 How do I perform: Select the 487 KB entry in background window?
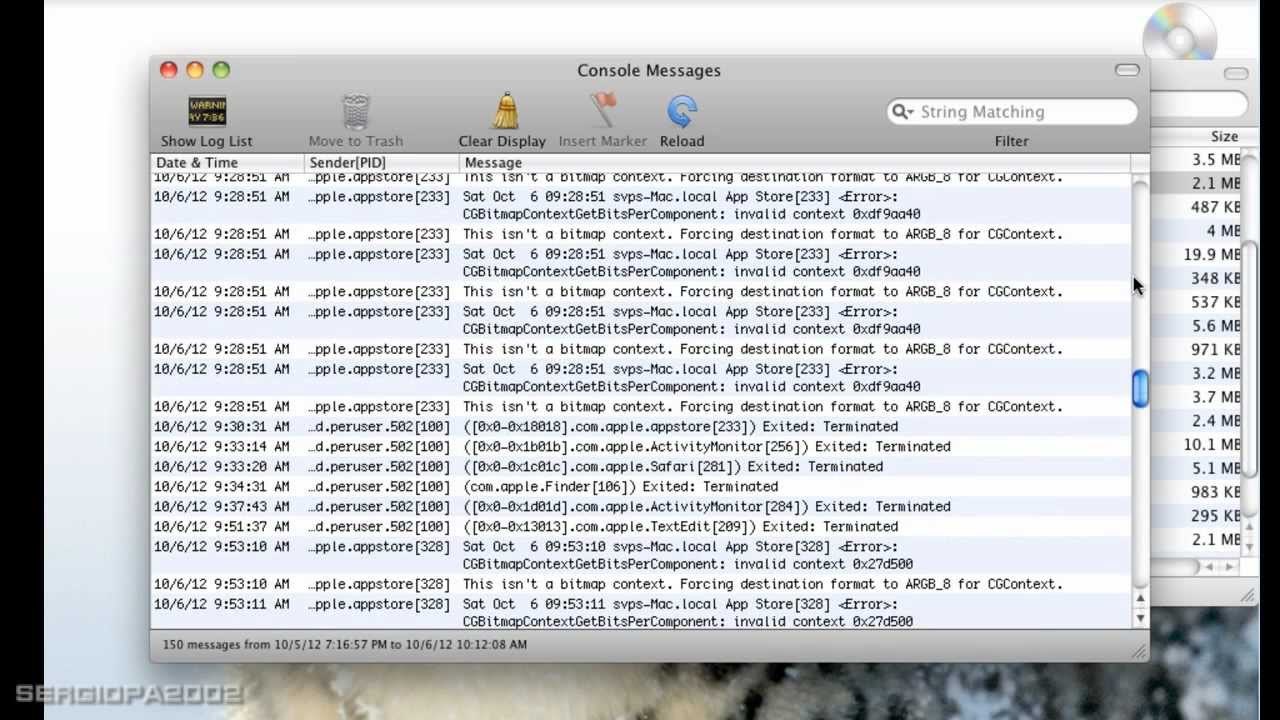1215,207
